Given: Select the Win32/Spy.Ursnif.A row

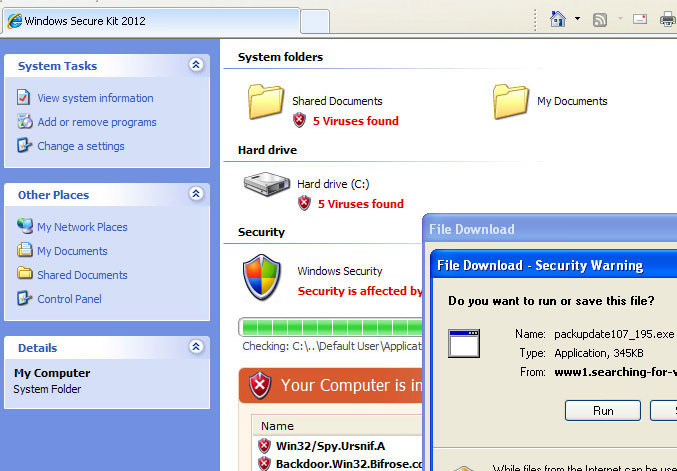Looking at the screenshot, I should click(x=338, y=446).
